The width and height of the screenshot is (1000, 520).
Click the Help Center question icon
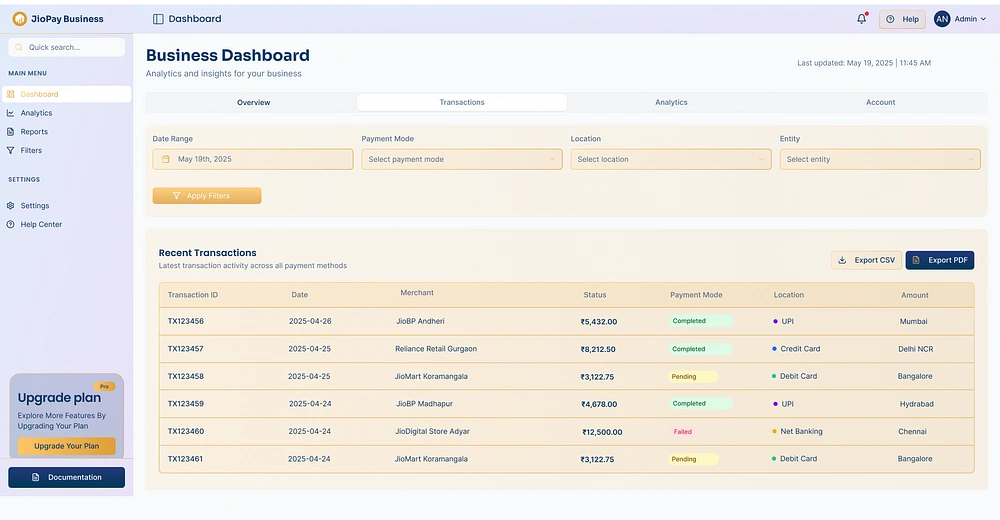point(10,225)
